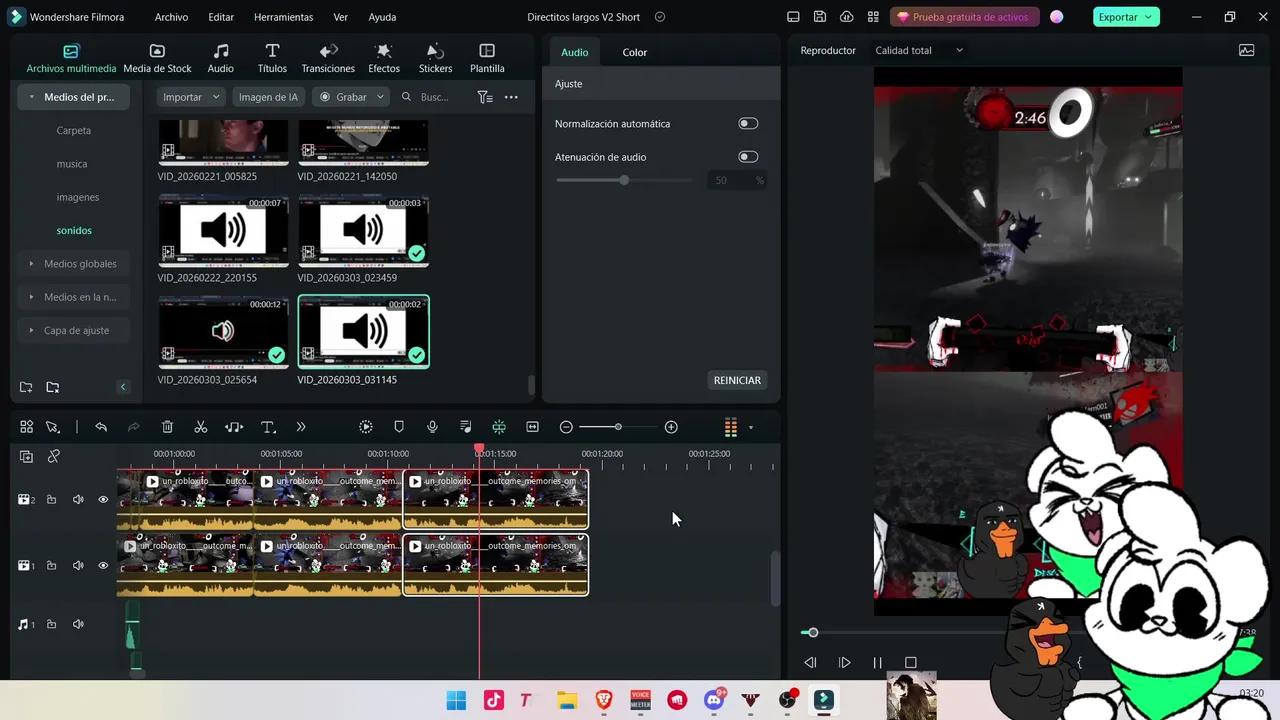The width and height of the screenshot is (1280, 720).
Task: Toggle Normalización automática switch
Action: point(748,123)
